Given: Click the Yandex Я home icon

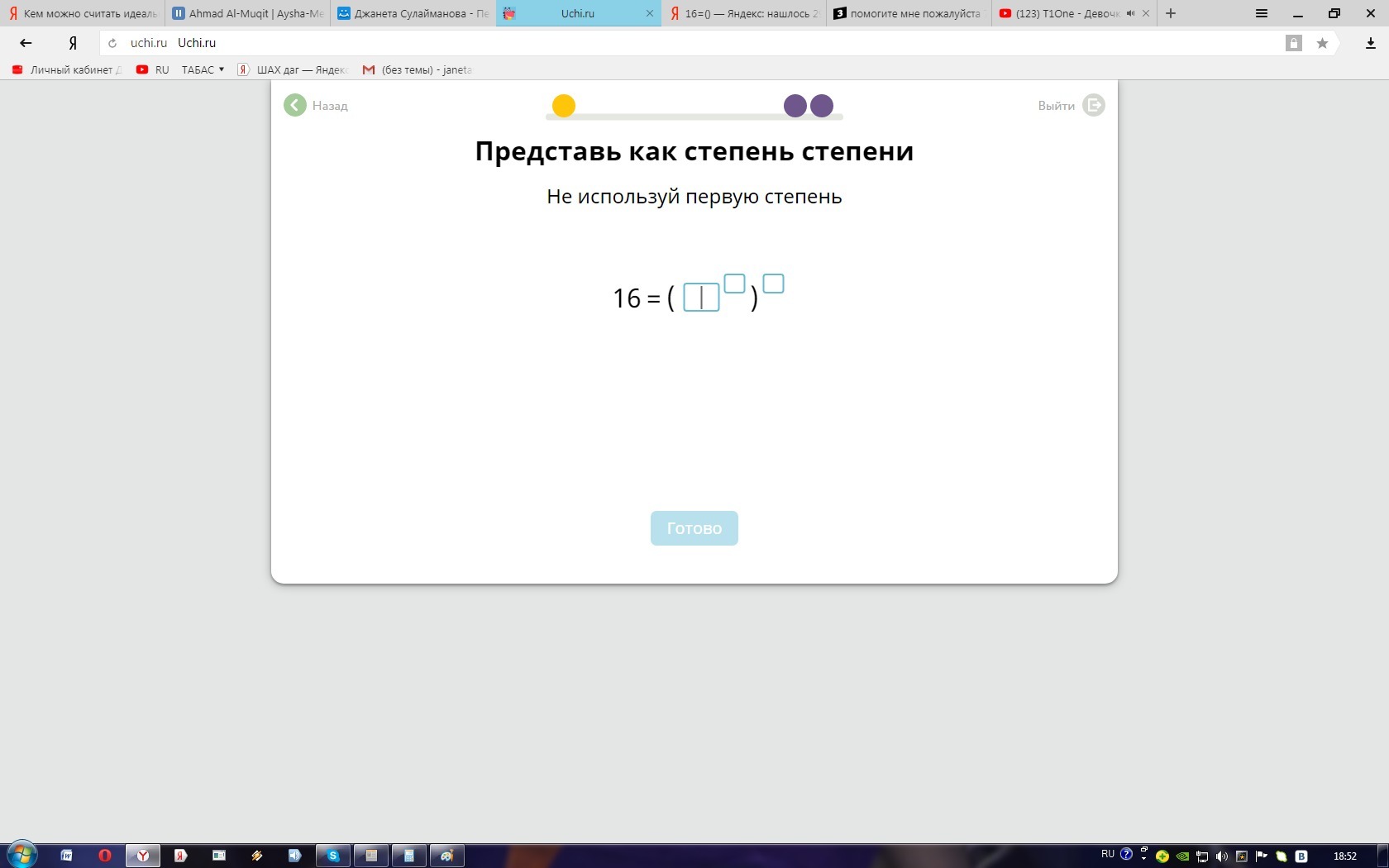Looking at the screenshot, I should click(73, 43).
